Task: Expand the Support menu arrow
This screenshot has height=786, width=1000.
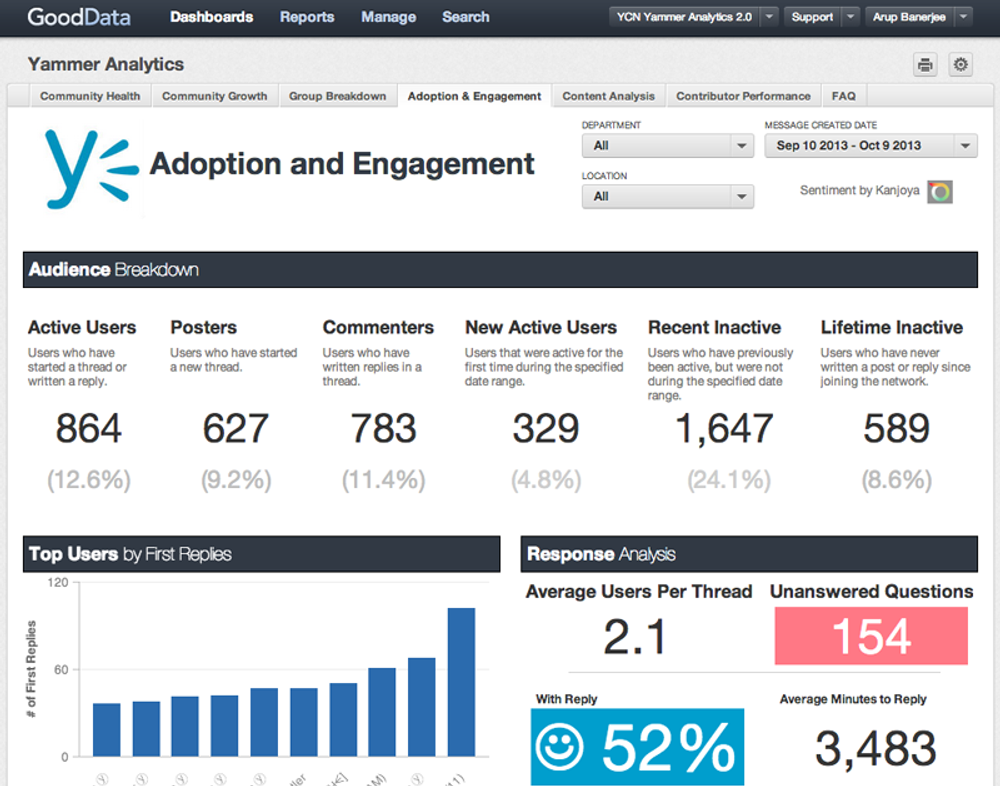Action: coord(850,17)
